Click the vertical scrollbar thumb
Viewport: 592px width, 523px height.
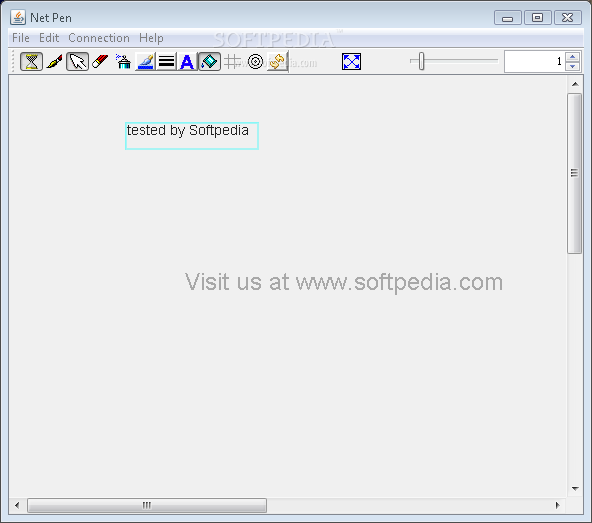(x=575, y=173)
